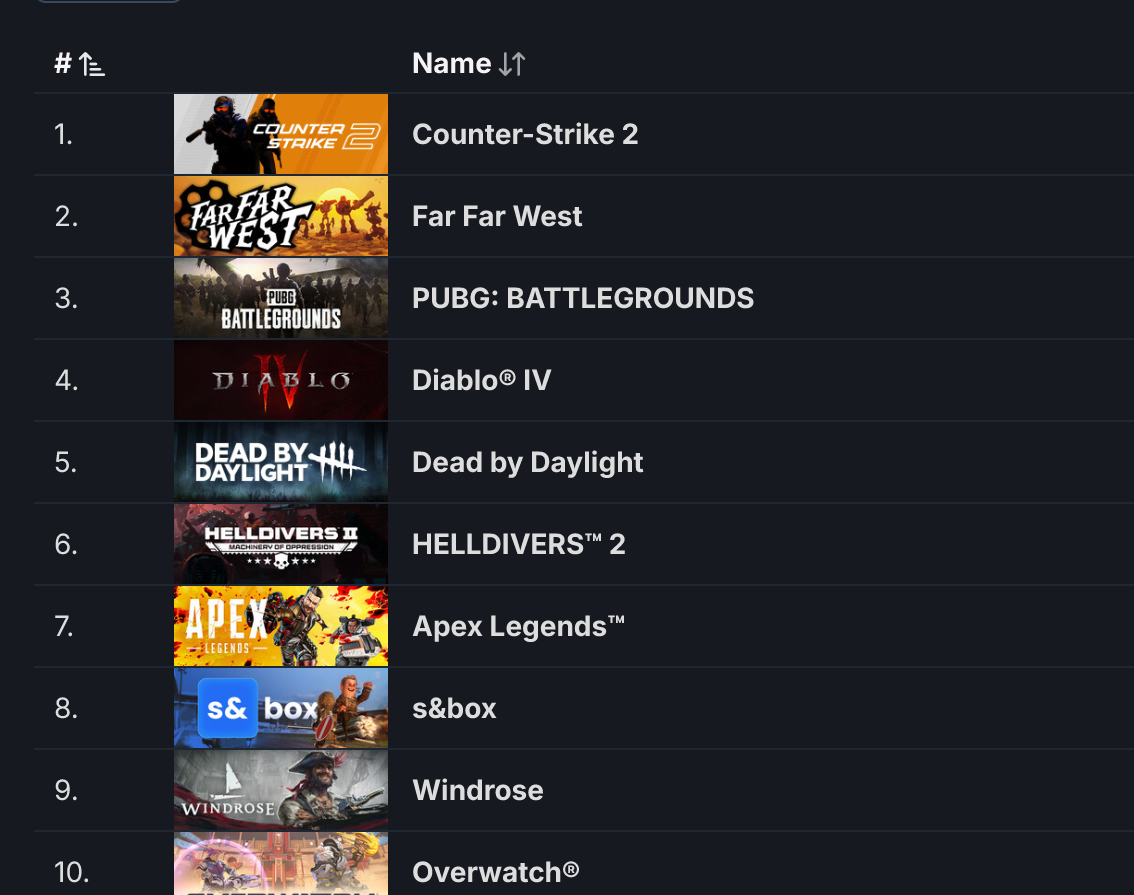This screenshot has width=1134, height=895.
Task: Select the row for Diablo IV
Action: (x=481, y=380)
